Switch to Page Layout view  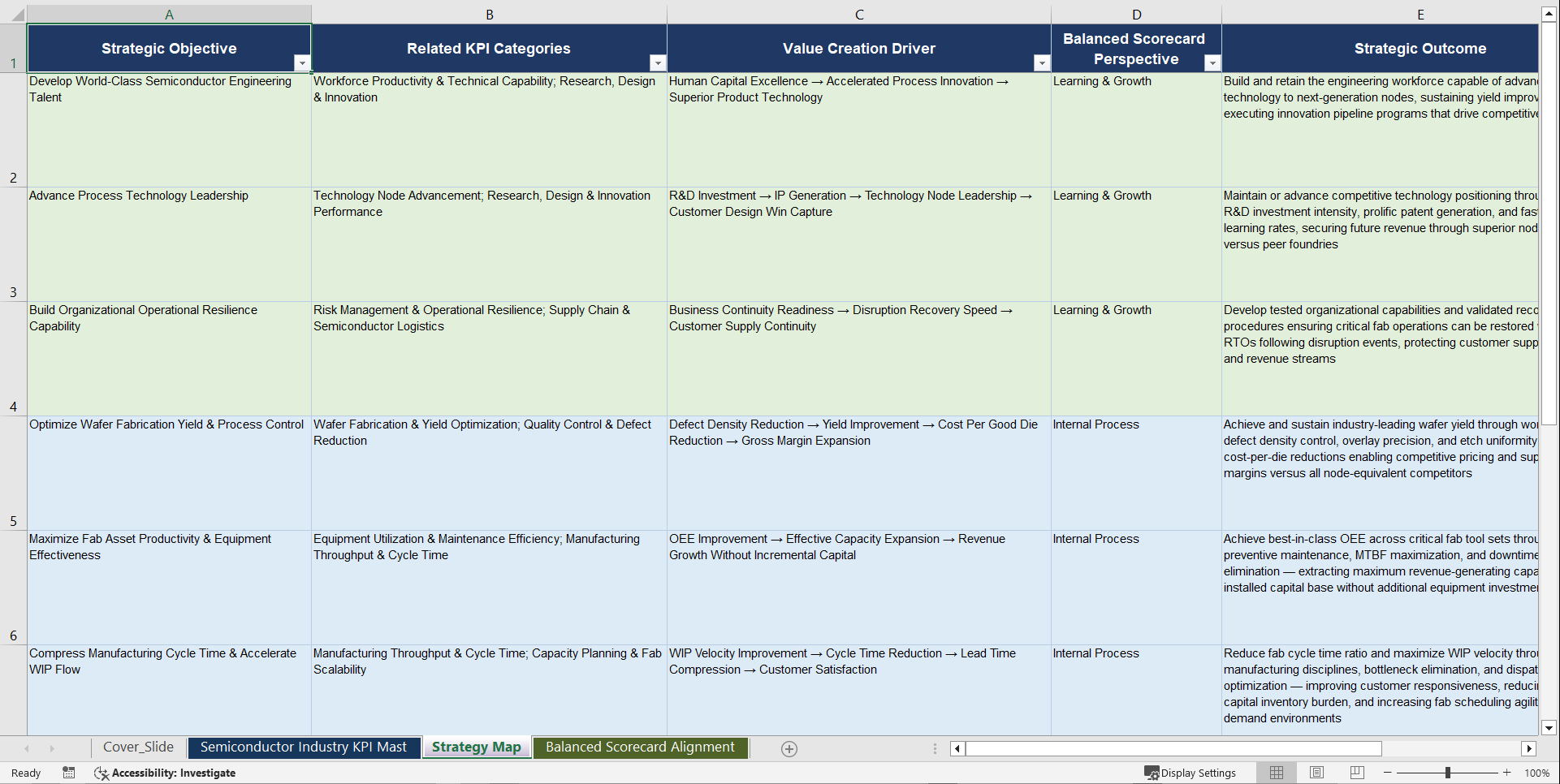point(1317,773)
